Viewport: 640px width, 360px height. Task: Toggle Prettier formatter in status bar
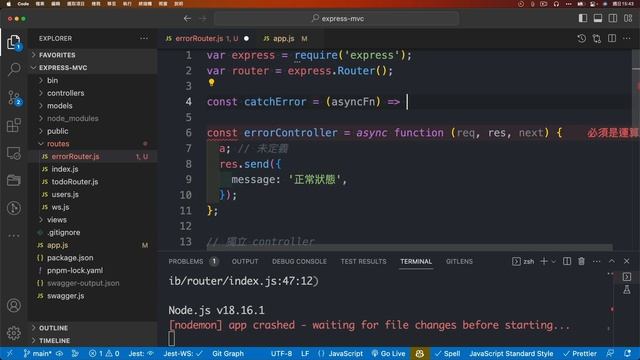pyautogui.click(x=580, y=353)
